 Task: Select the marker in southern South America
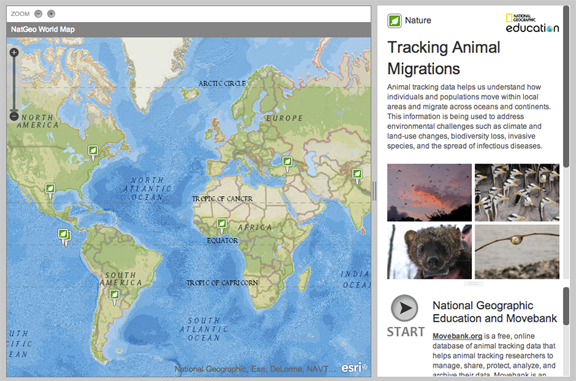[115, 296]
